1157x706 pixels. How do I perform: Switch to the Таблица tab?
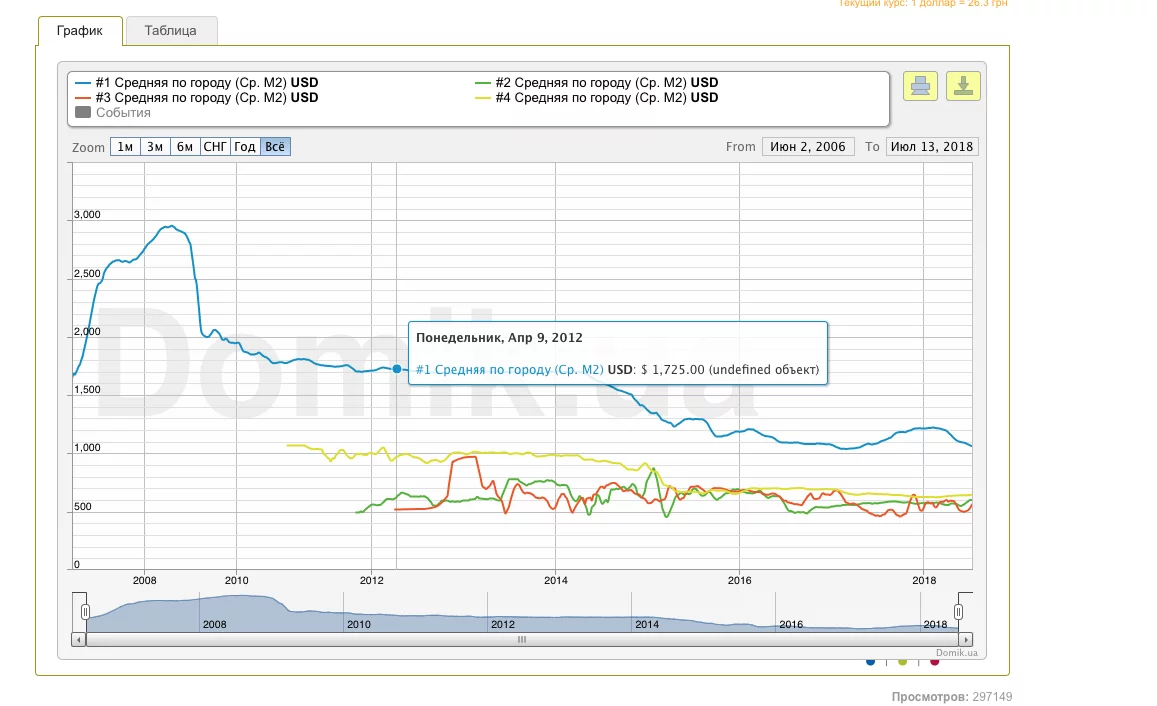[x=171, y=31]
